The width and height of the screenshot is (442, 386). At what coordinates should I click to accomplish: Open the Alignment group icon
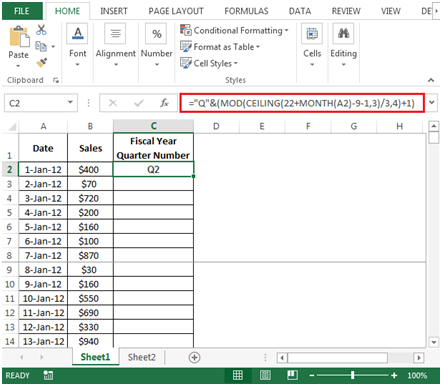click(115, 34)
